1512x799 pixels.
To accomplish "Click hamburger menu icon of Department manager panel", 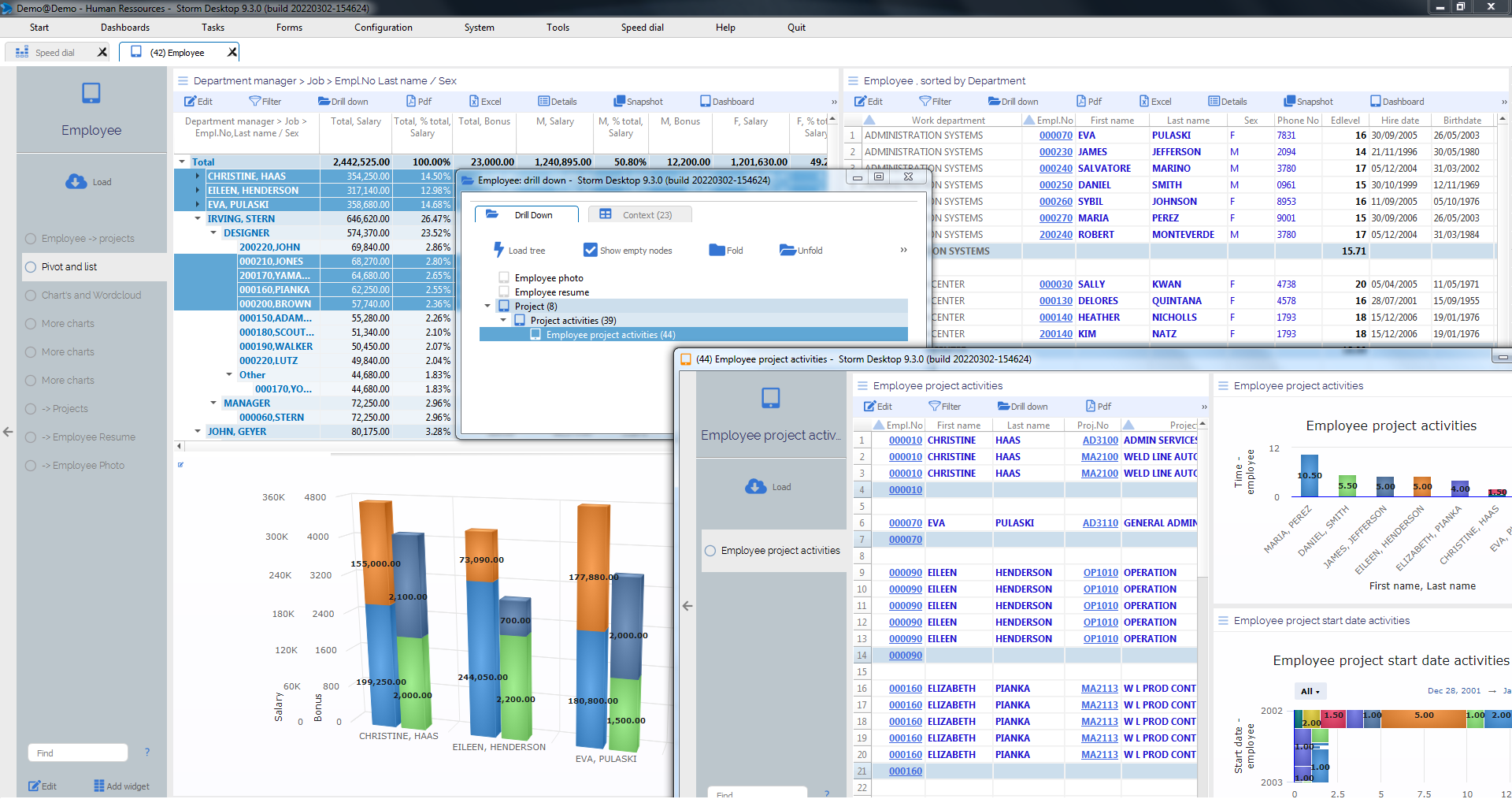I will point(183,80).
